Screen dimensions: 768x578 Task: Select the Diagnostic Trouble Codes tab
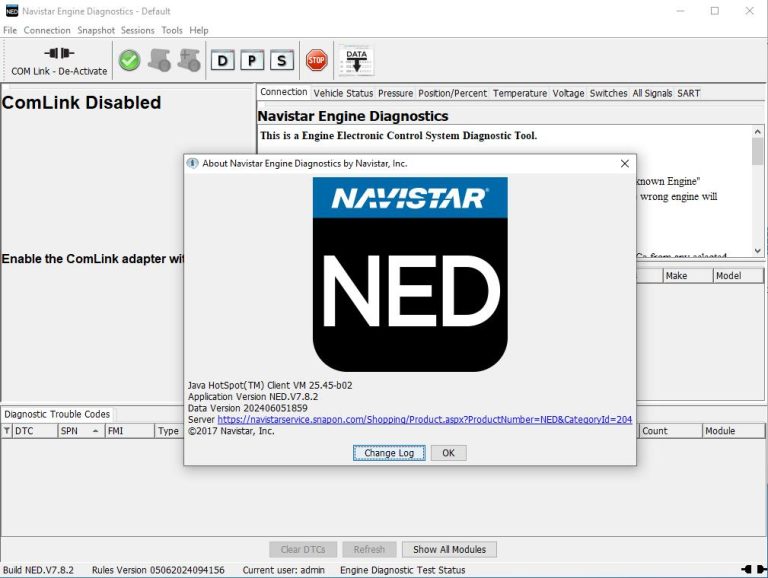(x=57, y=414)
